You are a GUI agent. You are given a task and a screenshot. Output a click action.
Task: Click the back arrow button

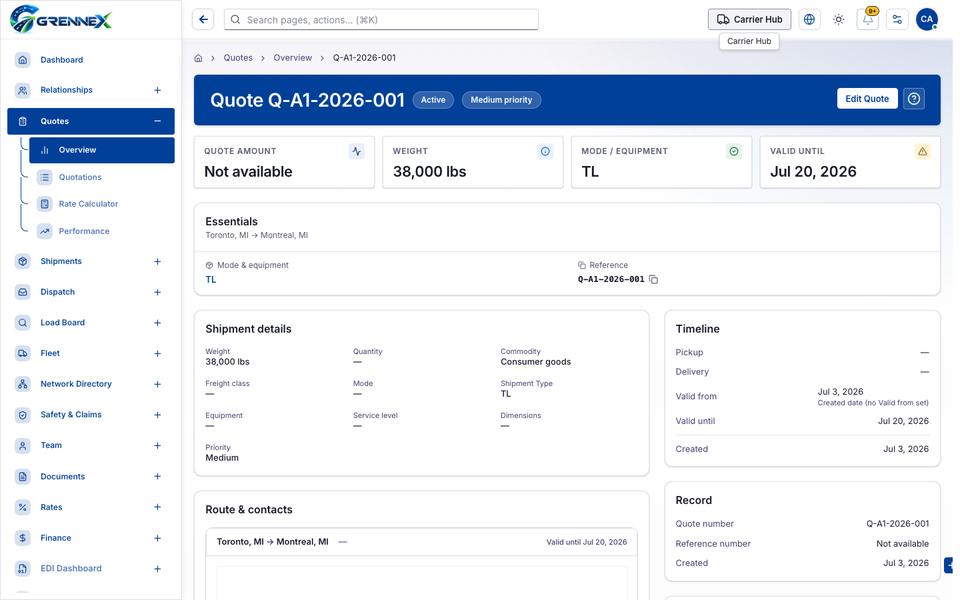click(x=203, y=20)
